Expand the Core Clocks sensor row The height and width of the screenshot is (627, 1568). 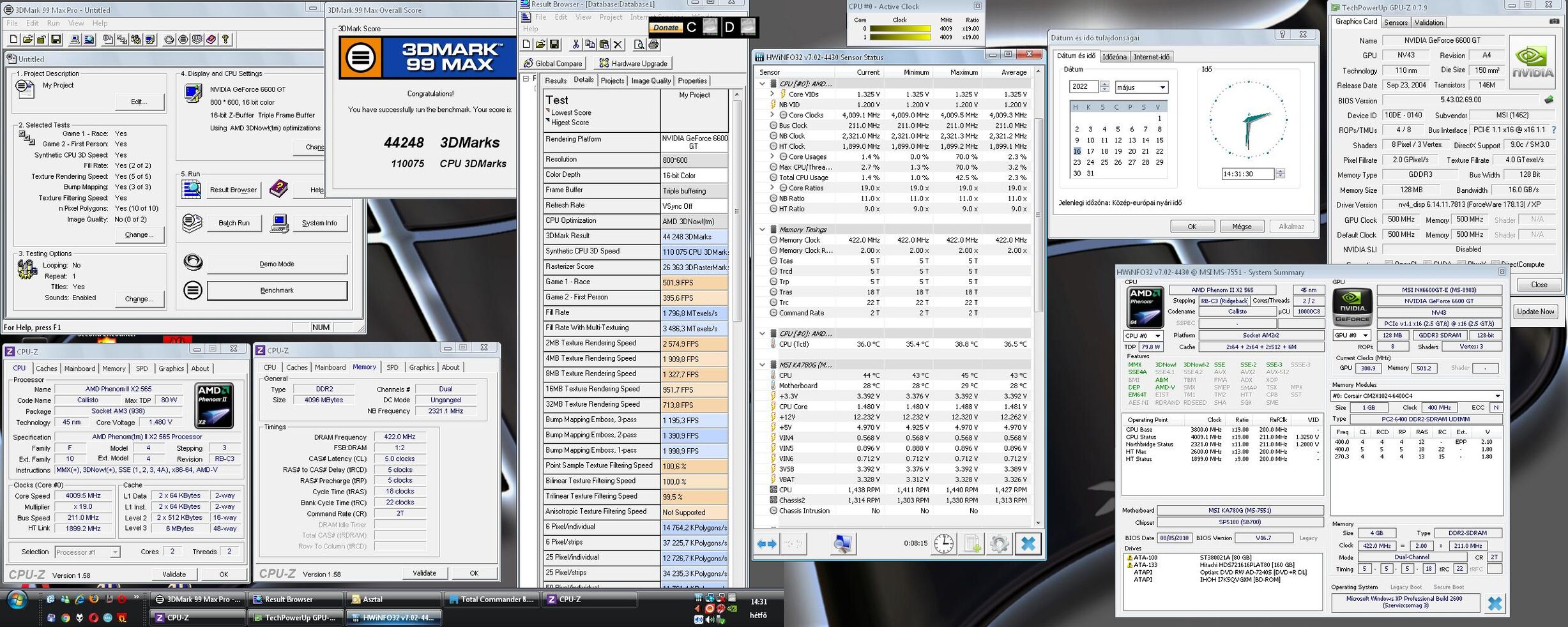tap(772, 115)
